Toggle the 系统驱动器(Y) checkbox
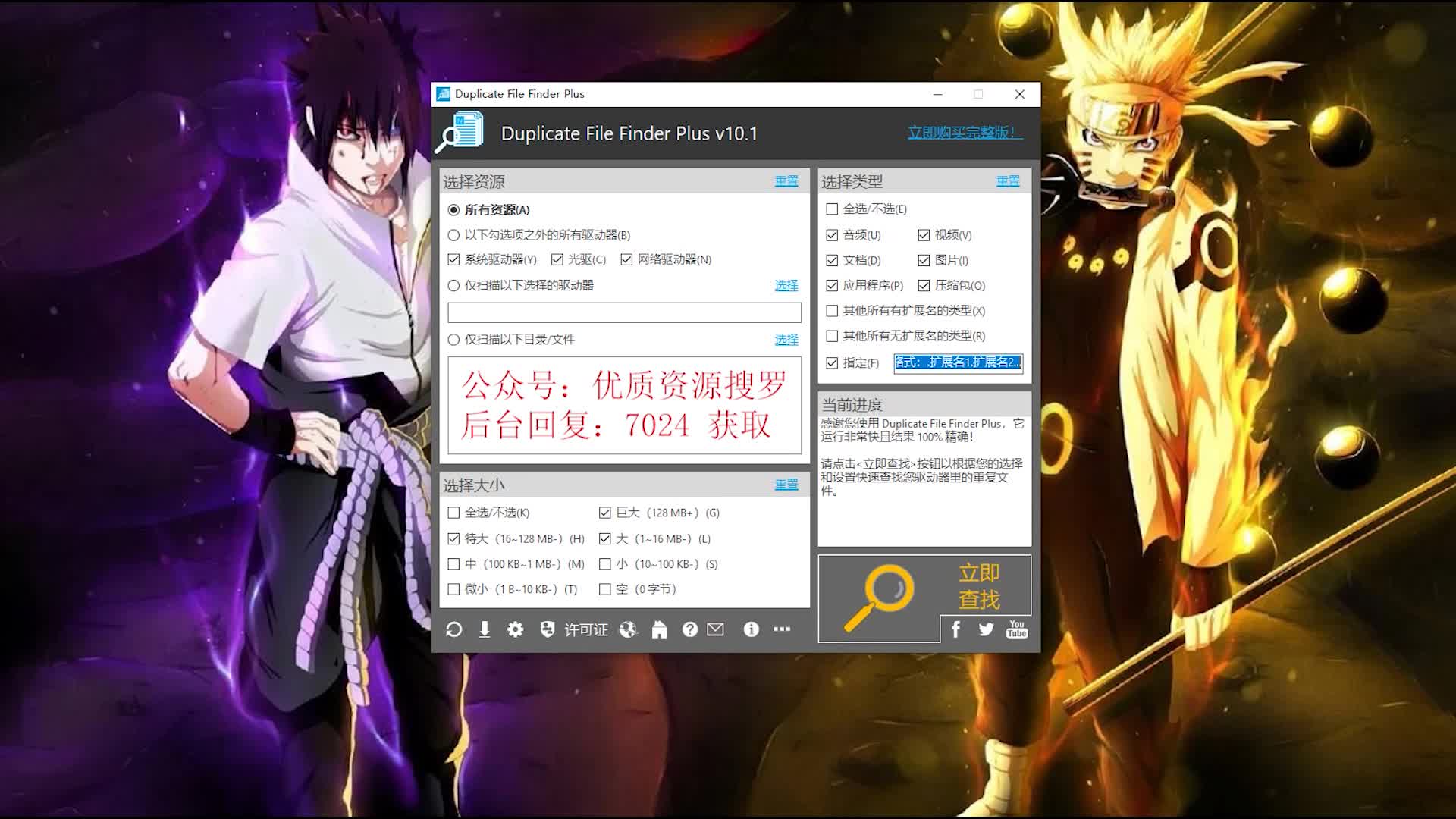The width and height of the screenshot is (1456, 819). [453, 259]
